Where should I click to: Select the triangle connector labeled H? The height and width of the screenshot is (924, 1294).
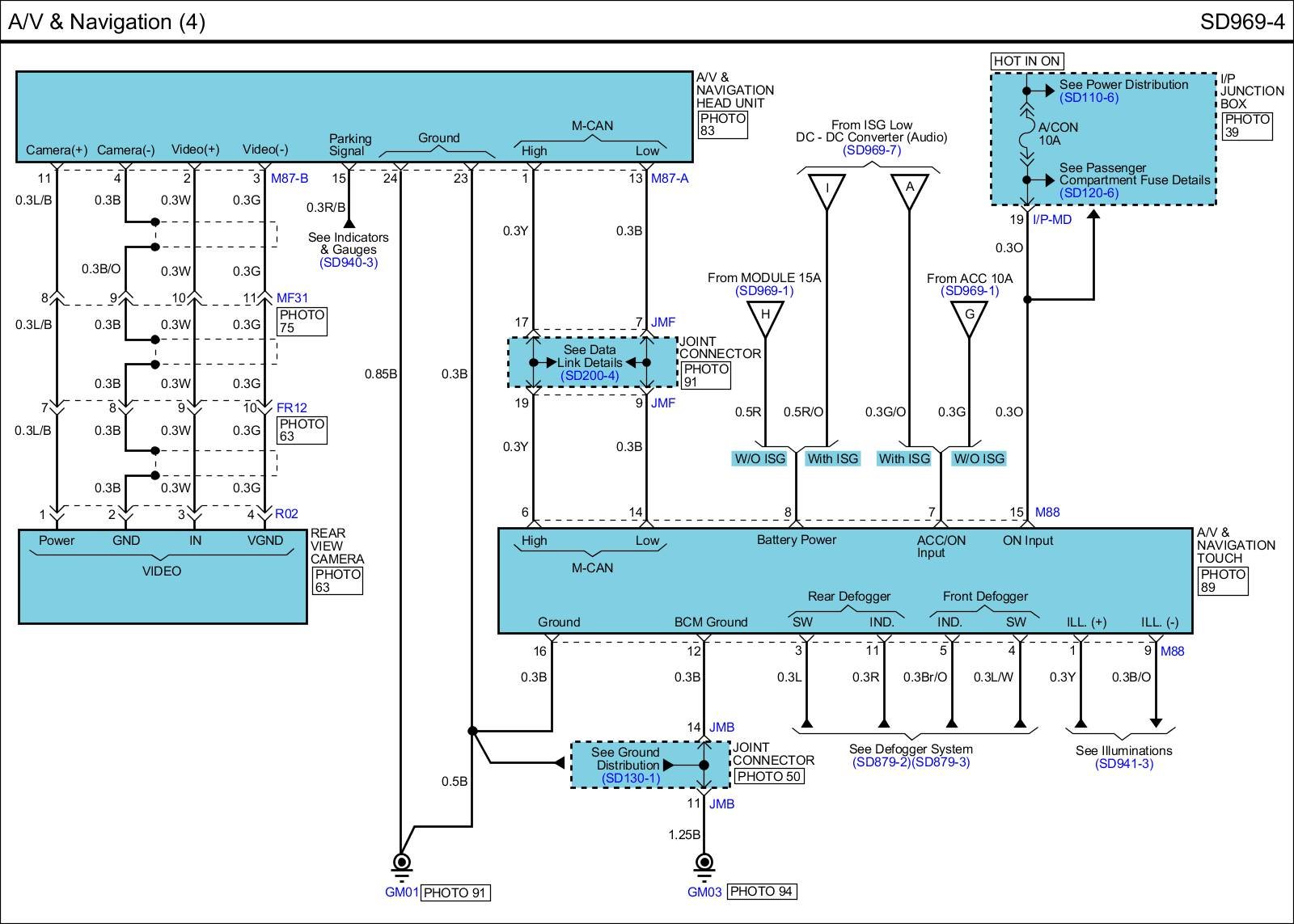(x=764, y=317)
